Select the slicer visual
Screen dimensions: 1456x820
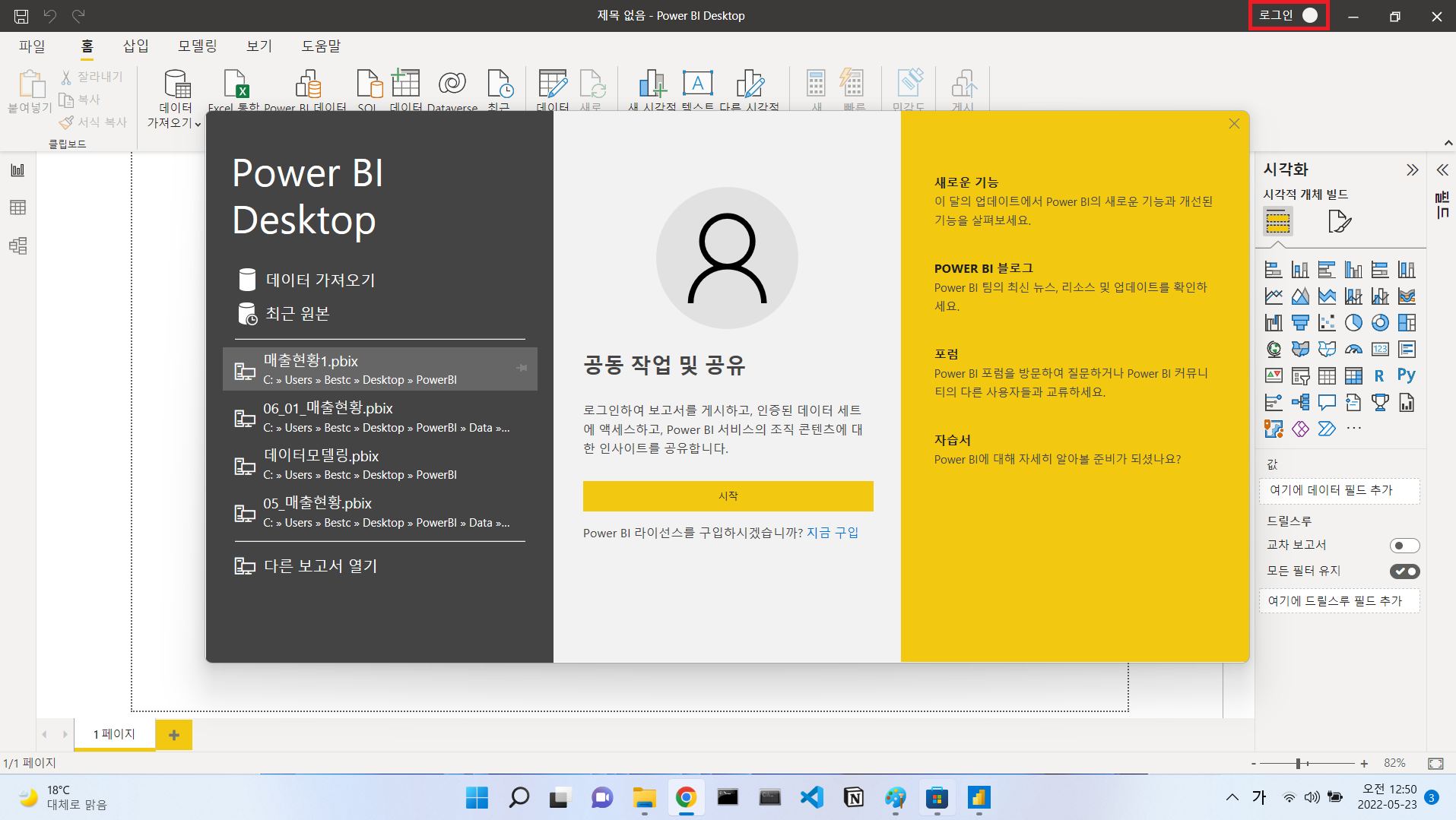(x=1300, y=376)
